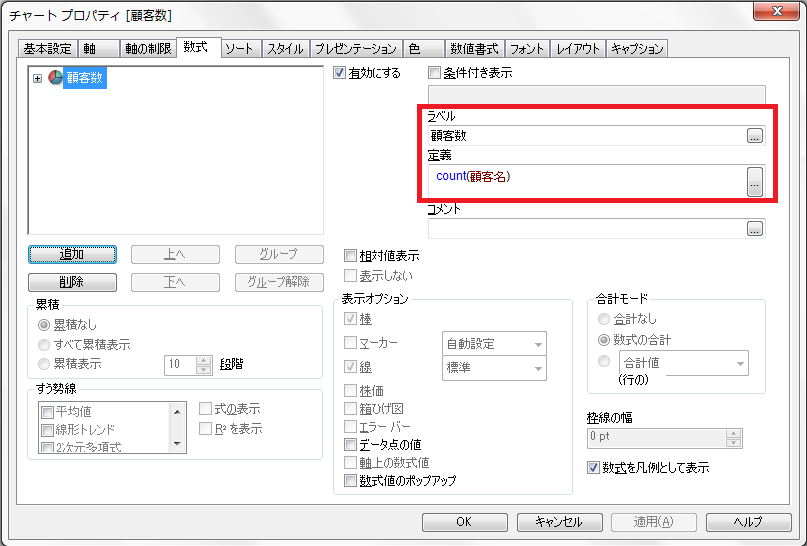
Task: Enable the 条件付き表示 checkbox
Action: click(x=434, y=73)
